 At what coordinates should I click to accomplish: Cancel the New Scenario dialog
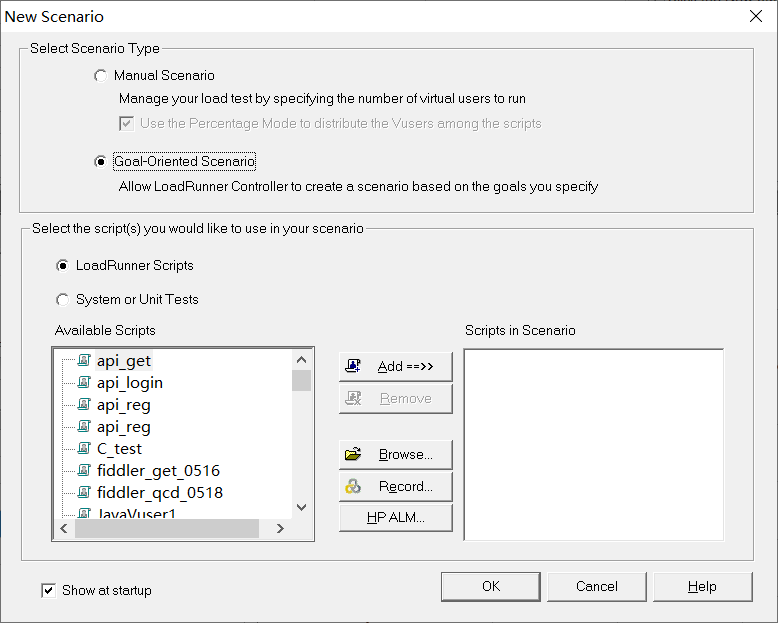[596, 587]
